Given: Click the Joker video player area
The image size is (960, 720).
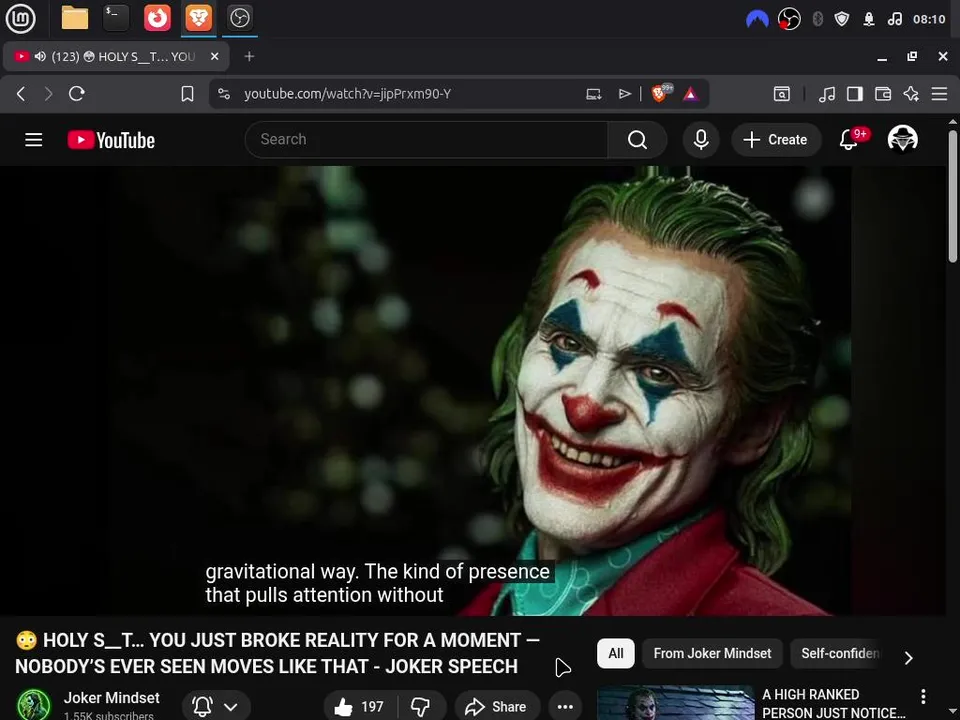Looking at the screenshot, I should (473, 391).
